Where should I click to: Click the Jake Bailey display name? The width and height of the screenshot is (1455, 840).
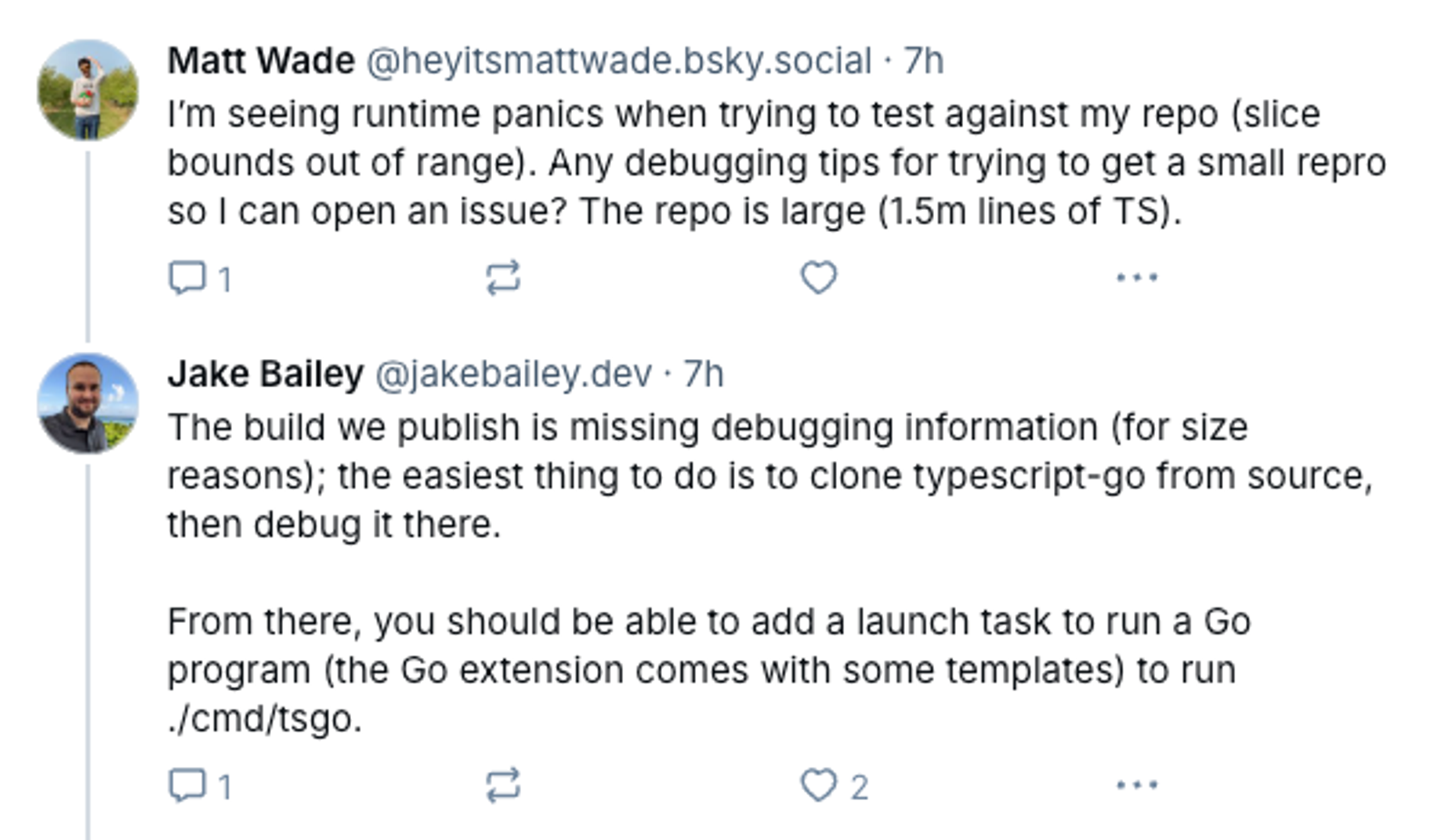pos(266,374)
